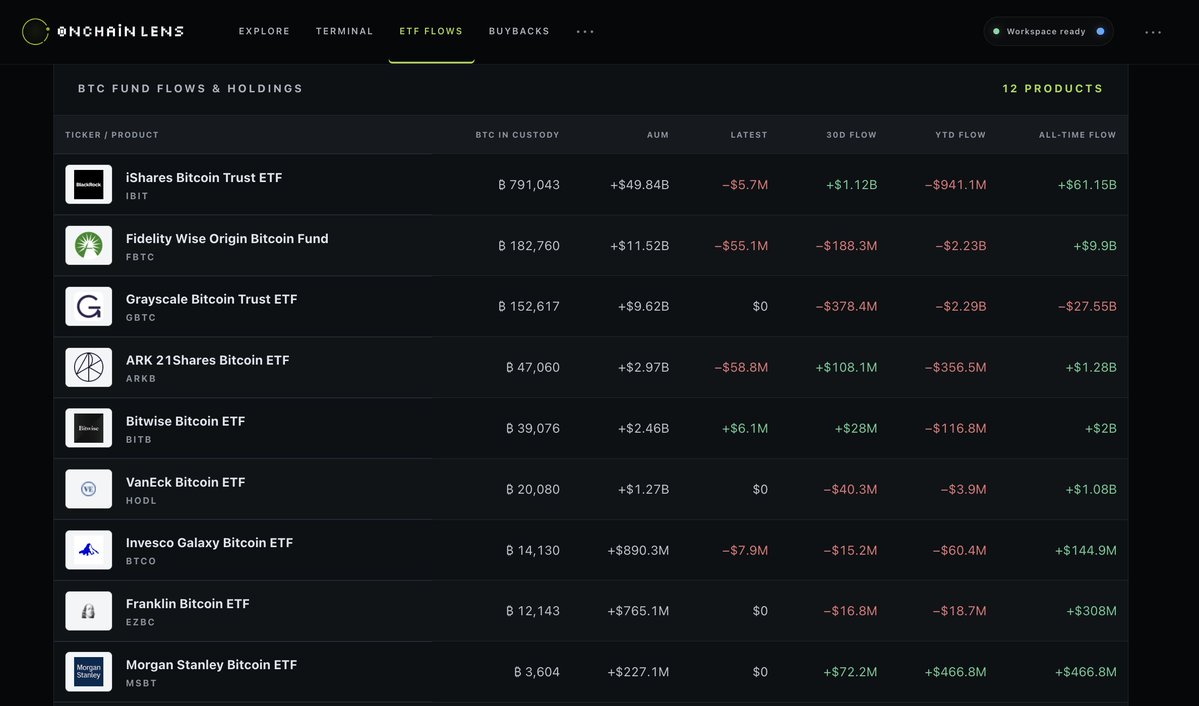Open VanEck Bitcoin ETF product name

coord(186,482)
